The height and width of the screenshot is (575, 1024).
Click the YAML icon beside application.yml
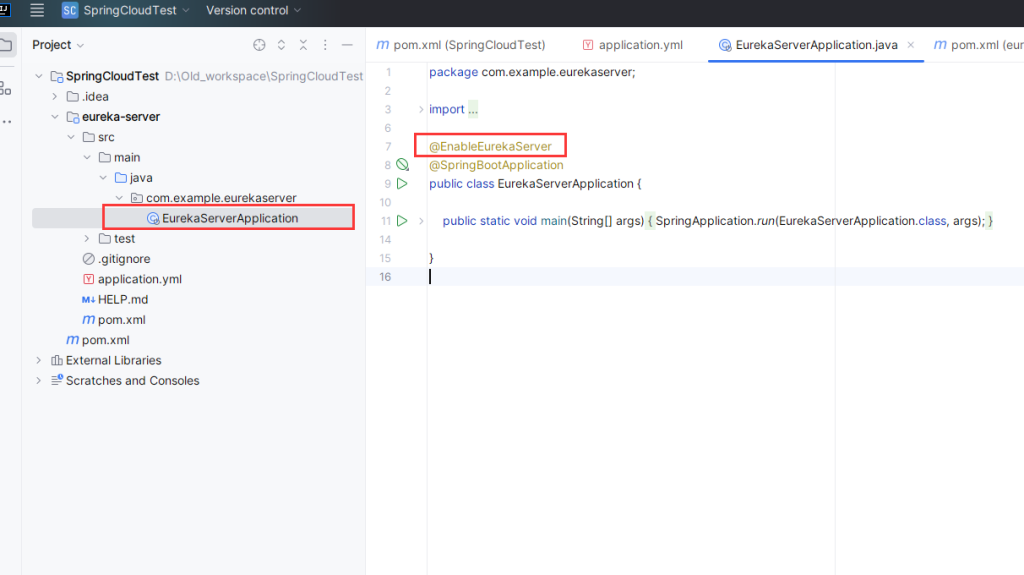click(88, 279)
